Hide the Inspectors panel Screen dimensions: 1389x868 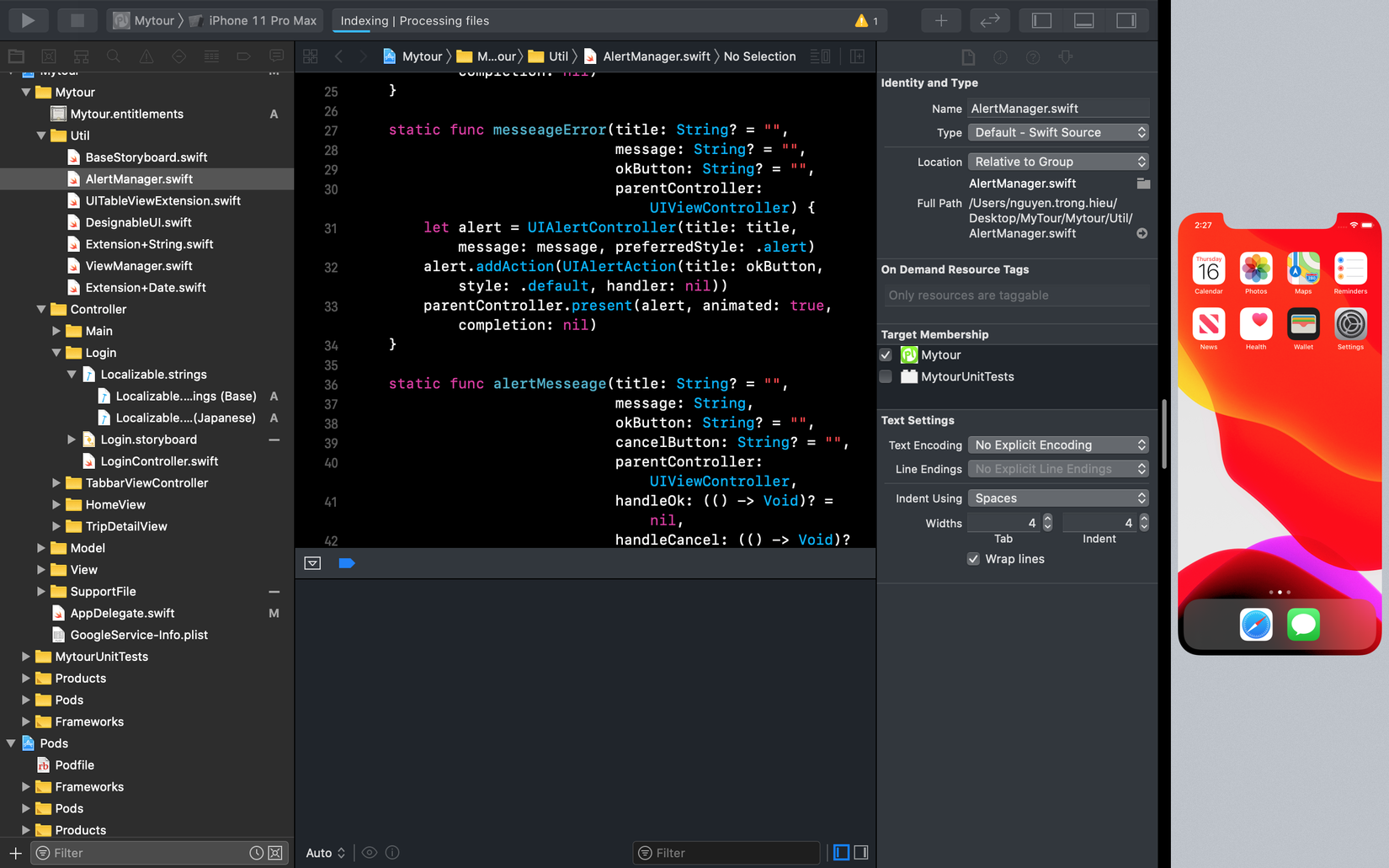1126,20
